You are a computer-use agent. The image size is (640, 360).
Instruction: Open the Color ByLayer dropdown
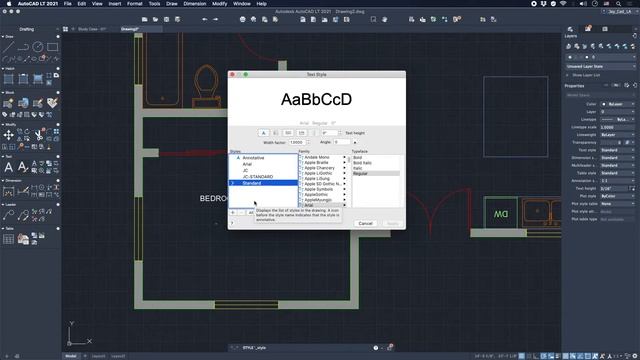tap(618, 104)
